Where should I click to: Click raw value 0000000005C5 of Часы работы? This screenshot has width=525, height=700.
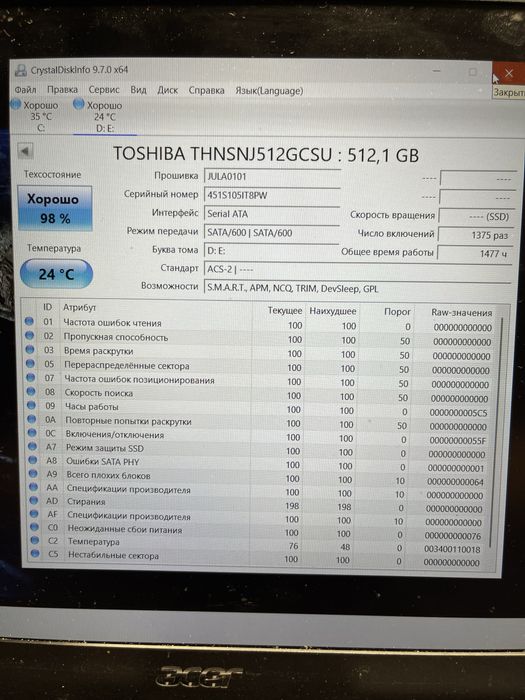tap(458, 412)
